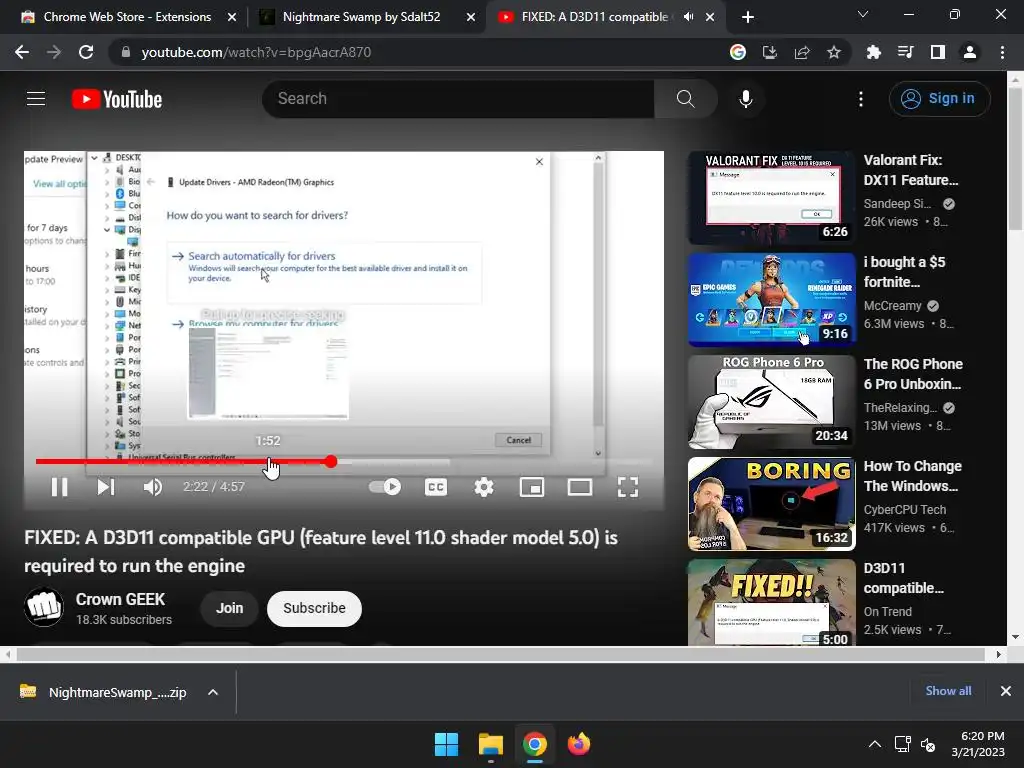Click the URL address bar
This screenshot has height=768, width=1024.
tap(418, 52)
